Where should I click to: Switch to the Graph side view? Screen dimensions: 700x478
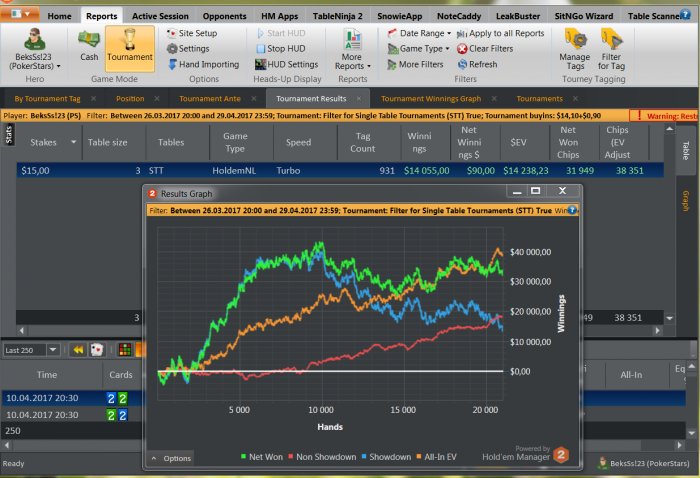(686, 201)
